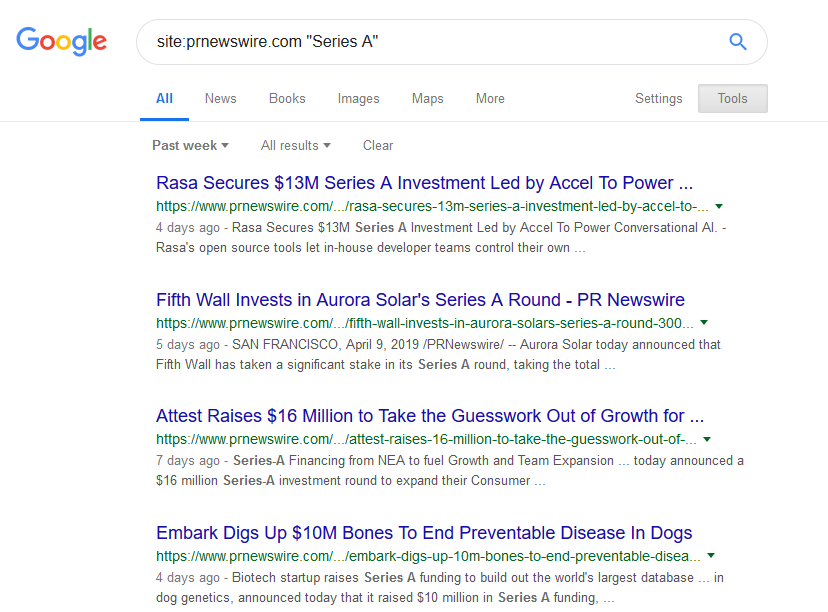The image size is (828, 612).
Task: Click the "5 days ago" date text
Action: 187,345
